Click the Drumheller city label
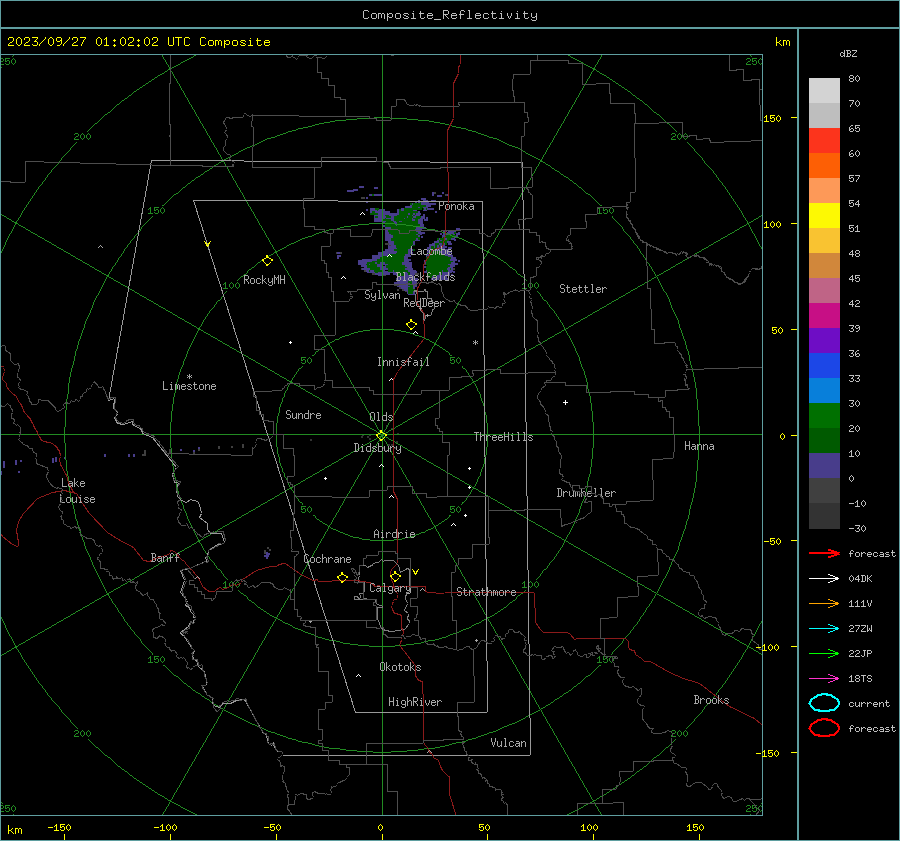 pos(586,493)
